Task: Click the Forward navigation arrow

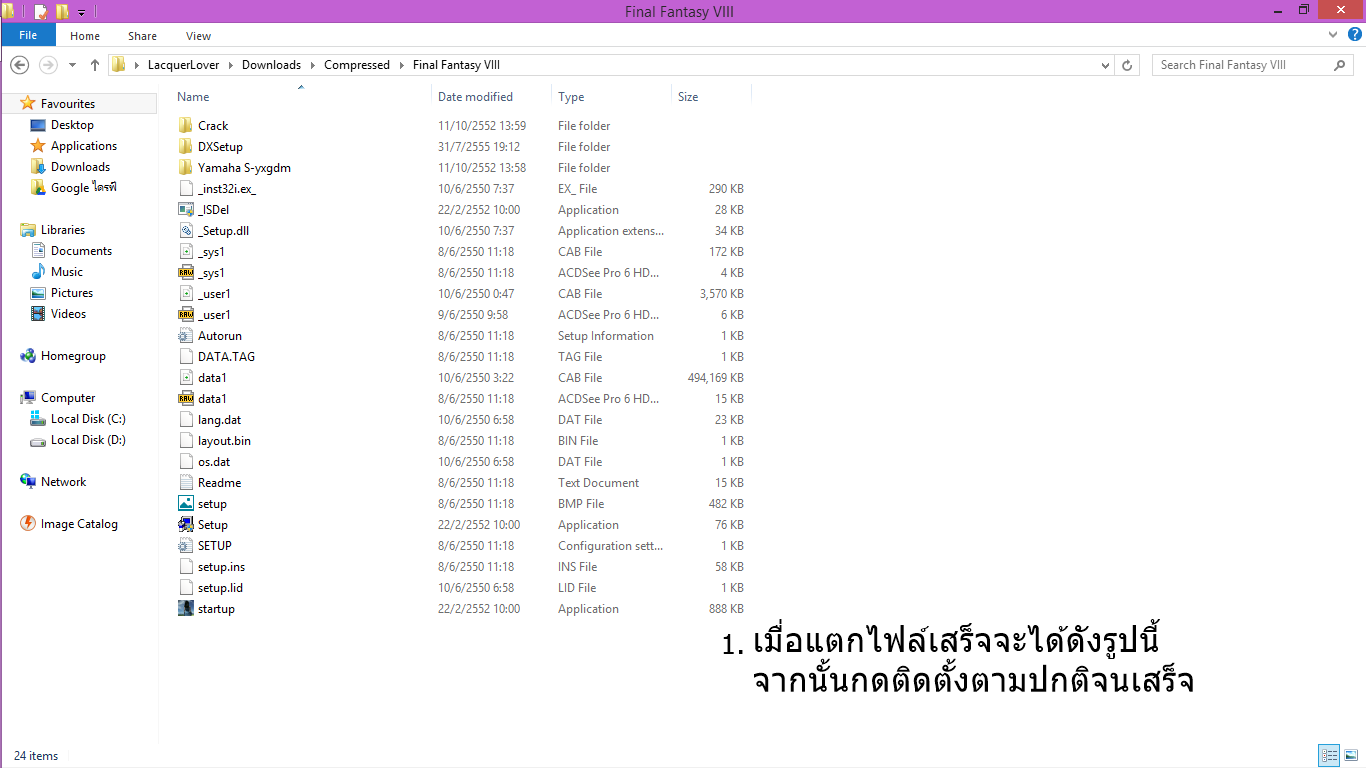Action: pos(47,65)
